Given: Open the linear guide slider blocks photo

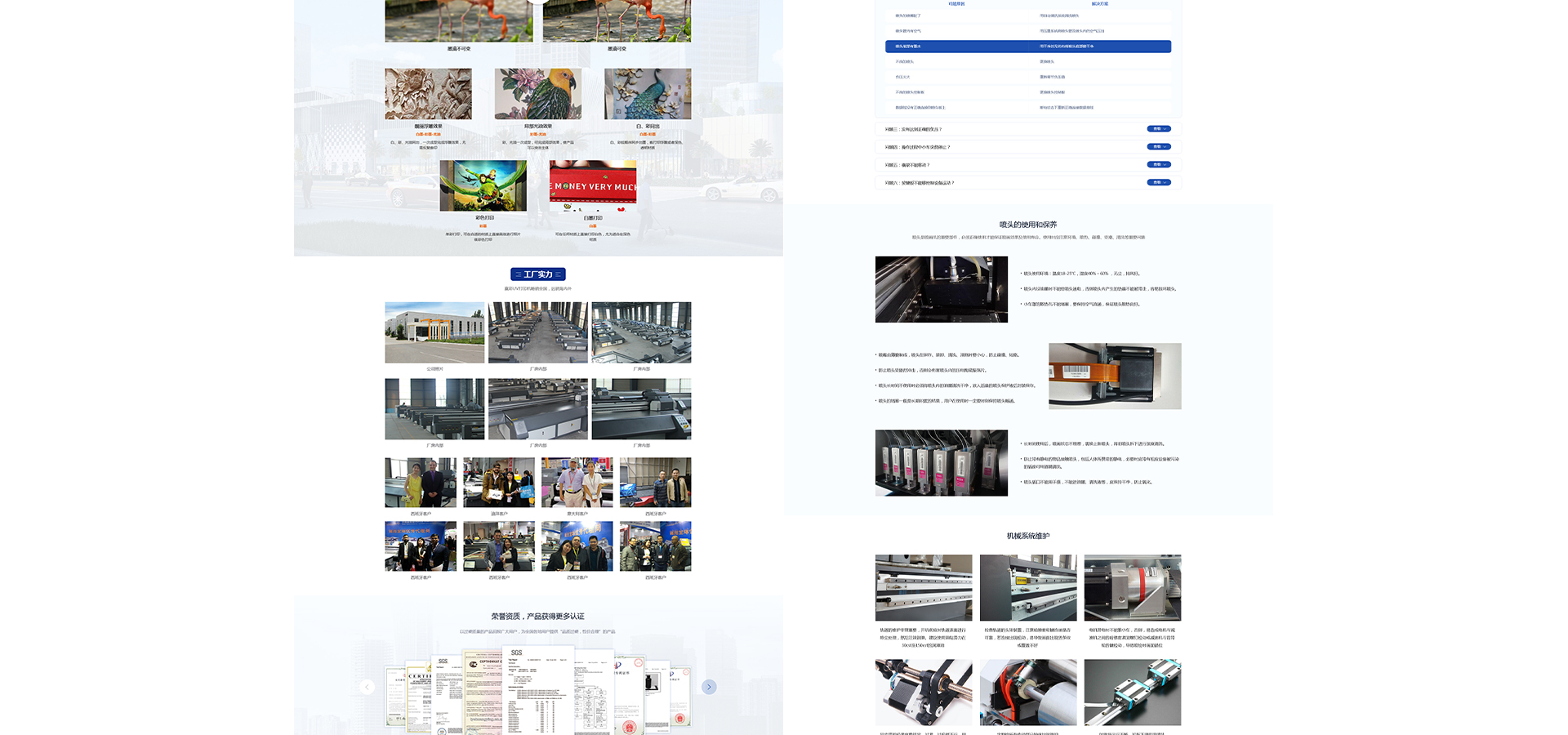Looking at the screenshot, I should pos(1133,693).
